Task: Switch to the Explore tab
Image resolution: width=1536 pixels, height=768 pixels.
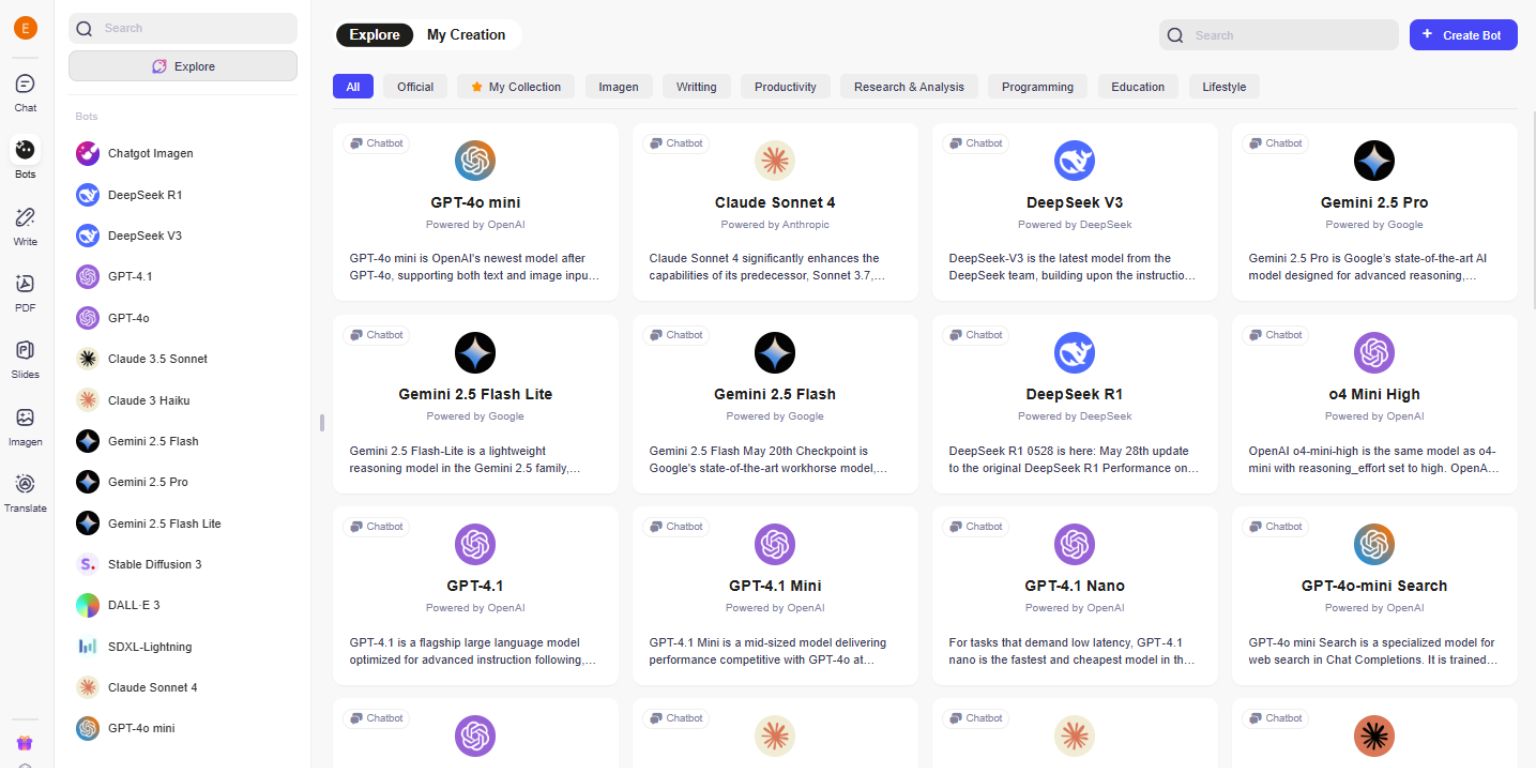Action: (x=374, y=35)
